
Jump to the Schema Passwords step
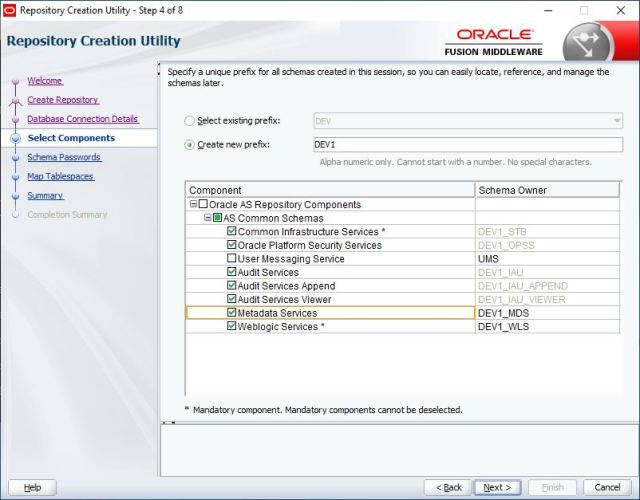[64, 157]
